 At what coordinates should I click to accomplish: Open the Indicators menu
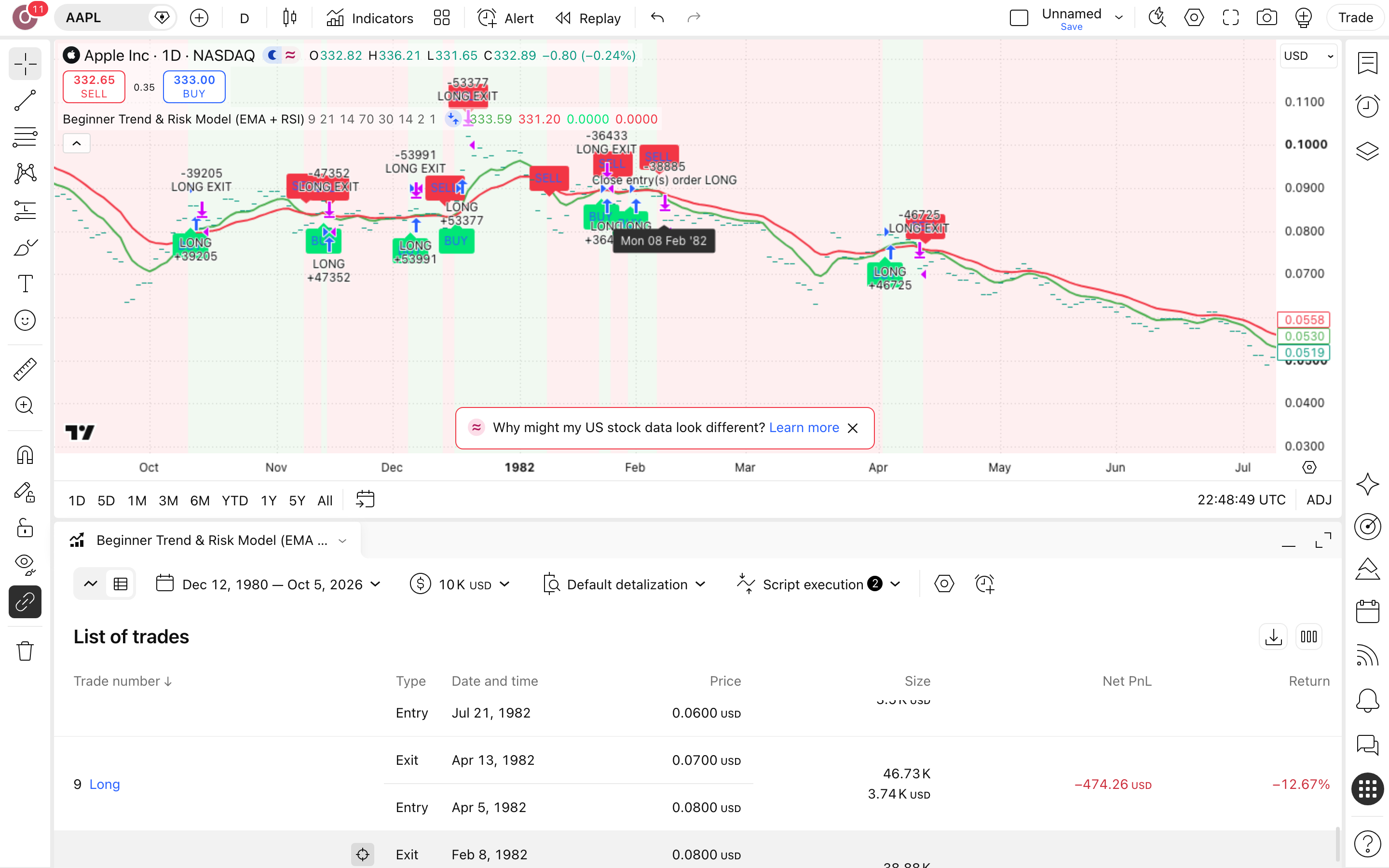[x=369, y=18]
